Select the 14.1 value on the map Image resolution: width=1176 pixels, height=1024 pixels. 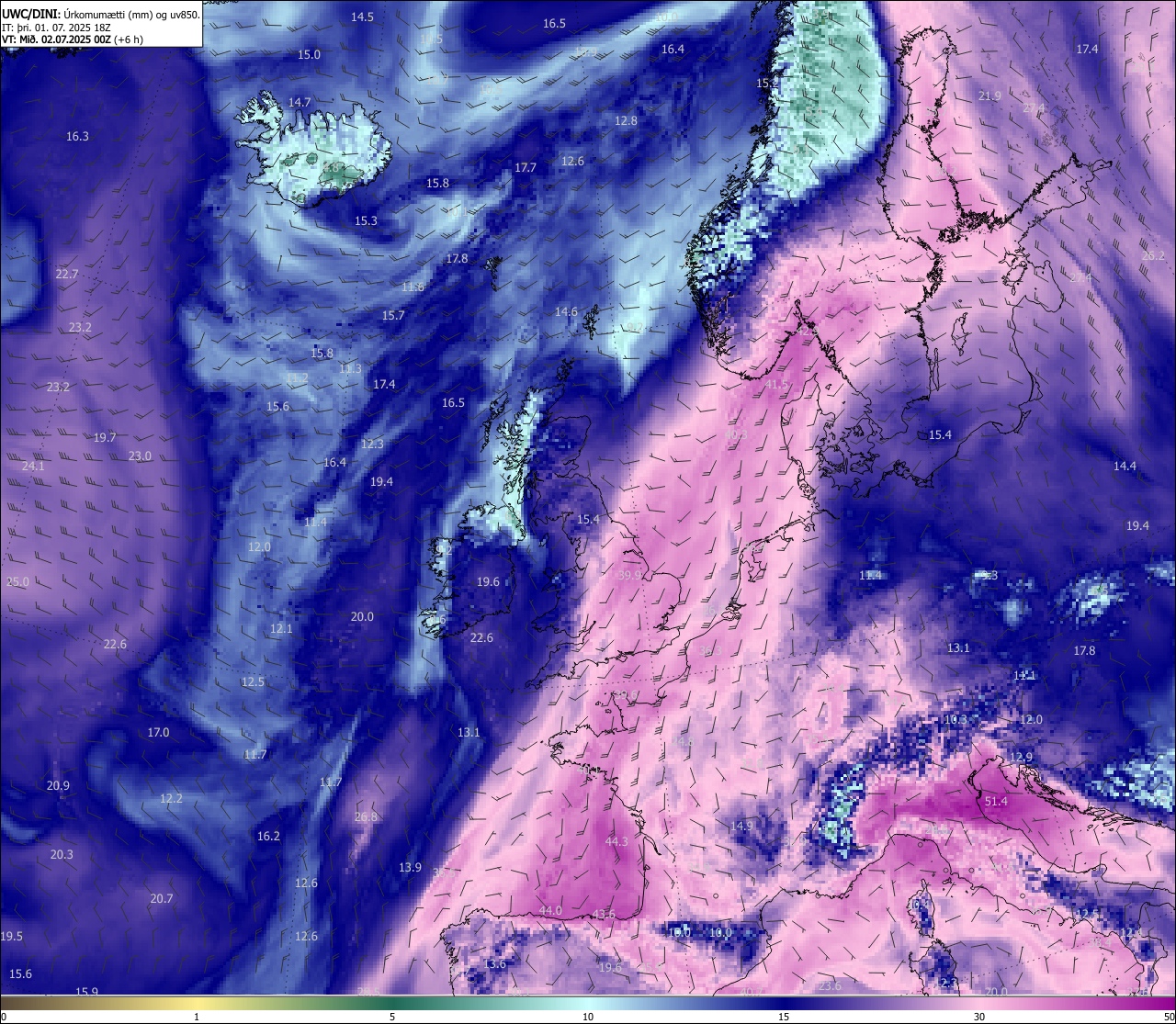pos(1024,676)
